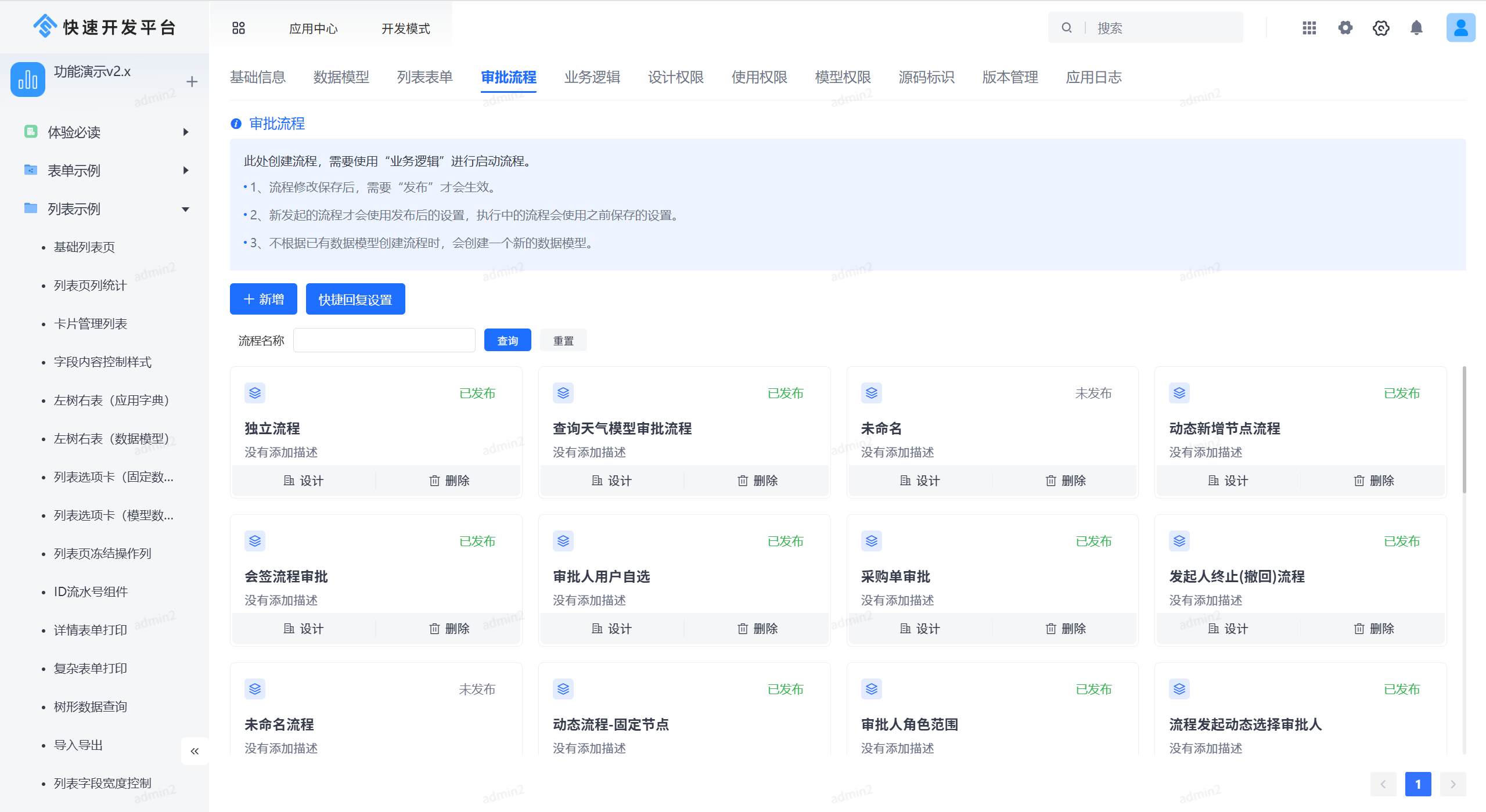
Task: Click the 新增 button to create a flow
Action: 263,299
